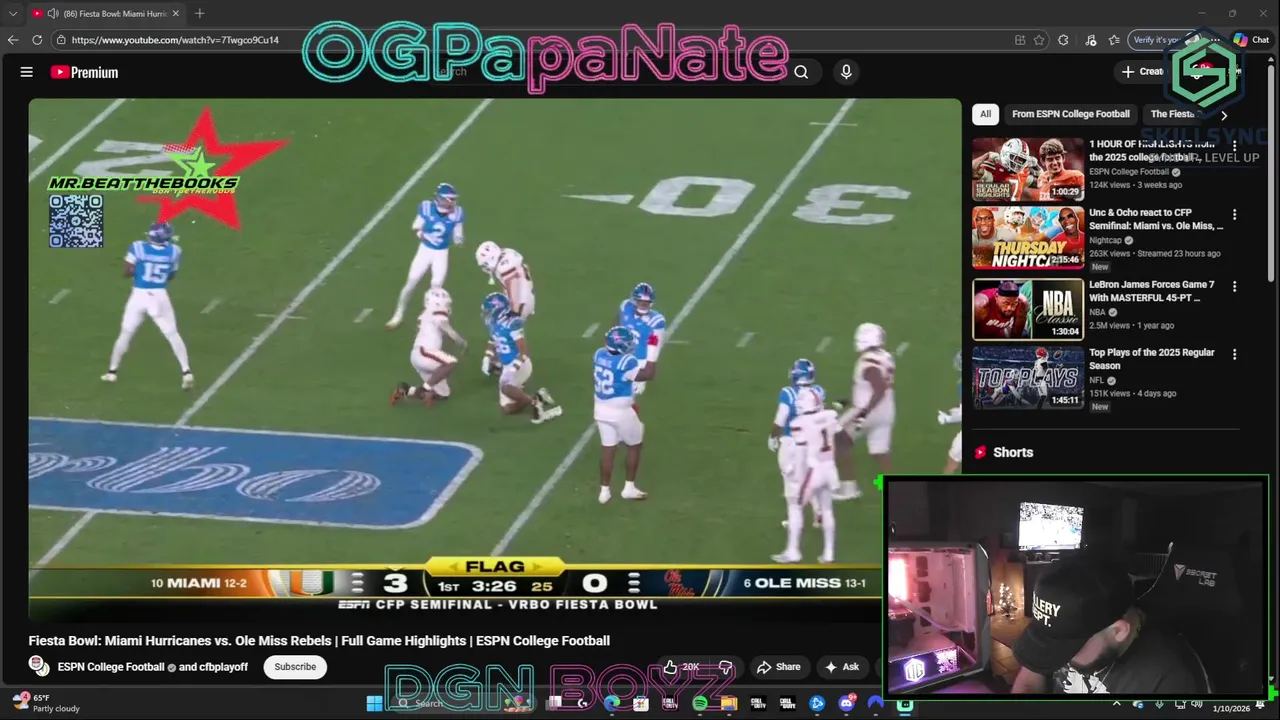Click the Fiesta Bowl video title text
This screenshot has height=720, width=1280.
click(x=319, y=641)
